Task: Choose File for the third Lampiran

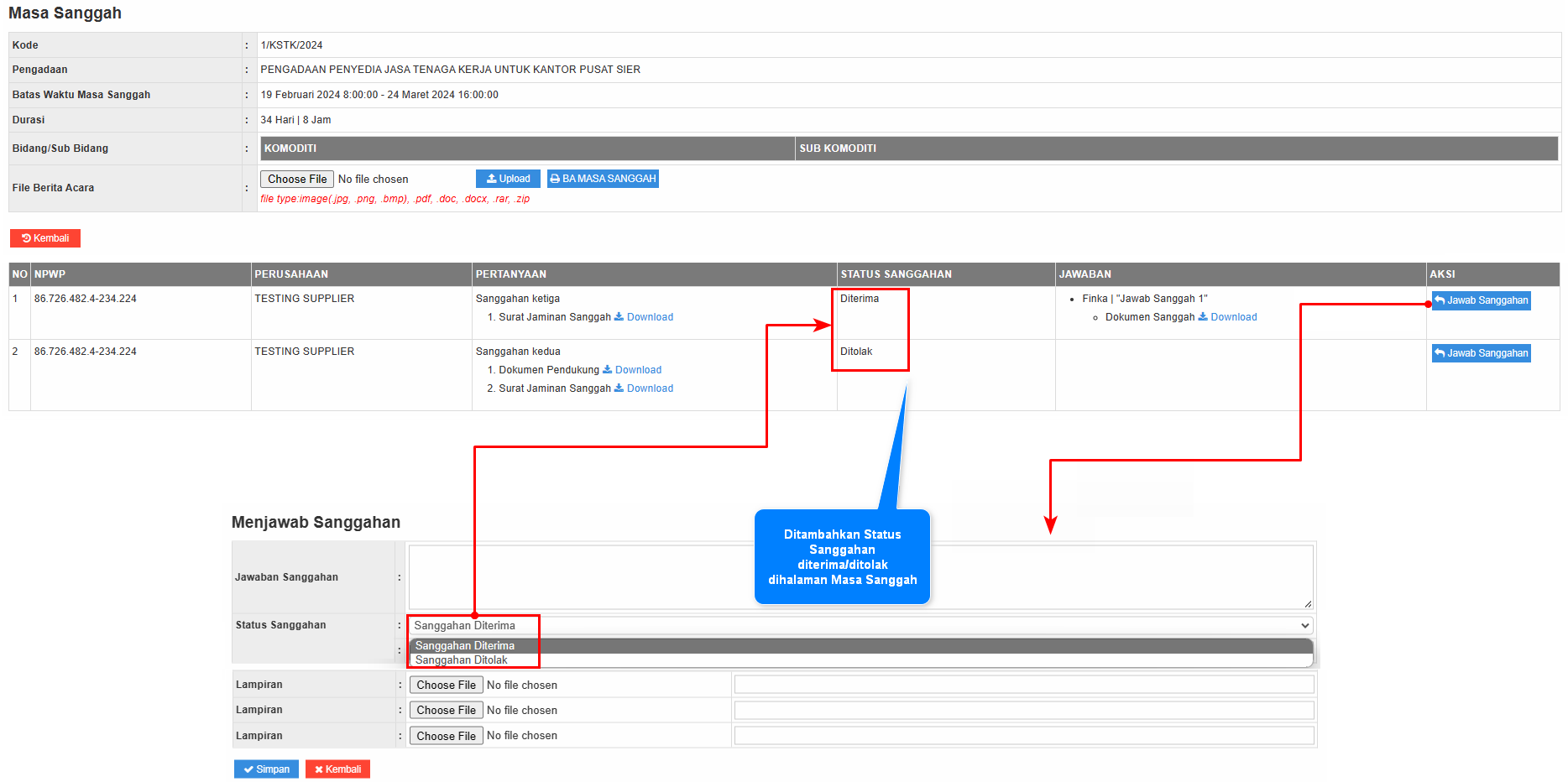Action: pos(446,736)
